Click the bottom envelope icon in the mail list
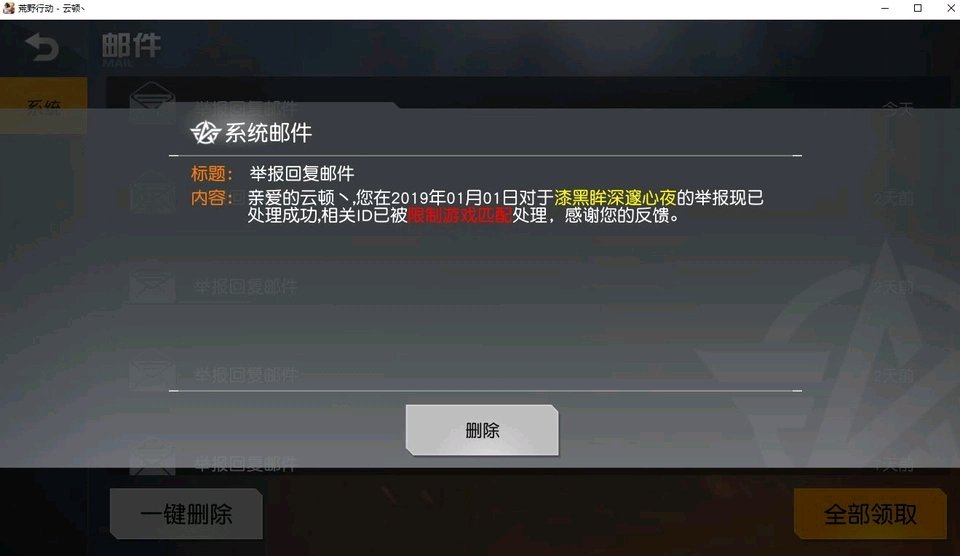This screenshot has height=556, width=960. tap(152, 459)
